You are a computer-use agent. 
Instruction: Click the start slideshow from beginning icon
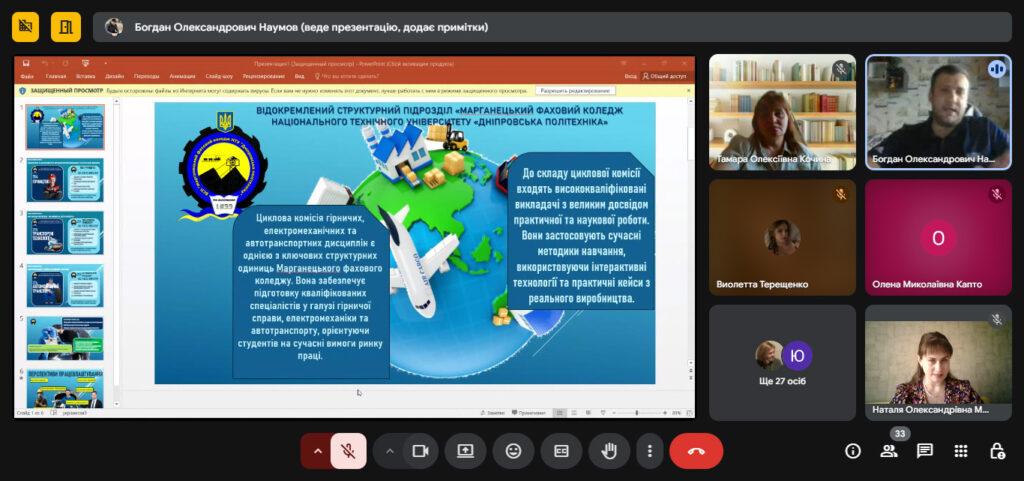tap(86, 63)
